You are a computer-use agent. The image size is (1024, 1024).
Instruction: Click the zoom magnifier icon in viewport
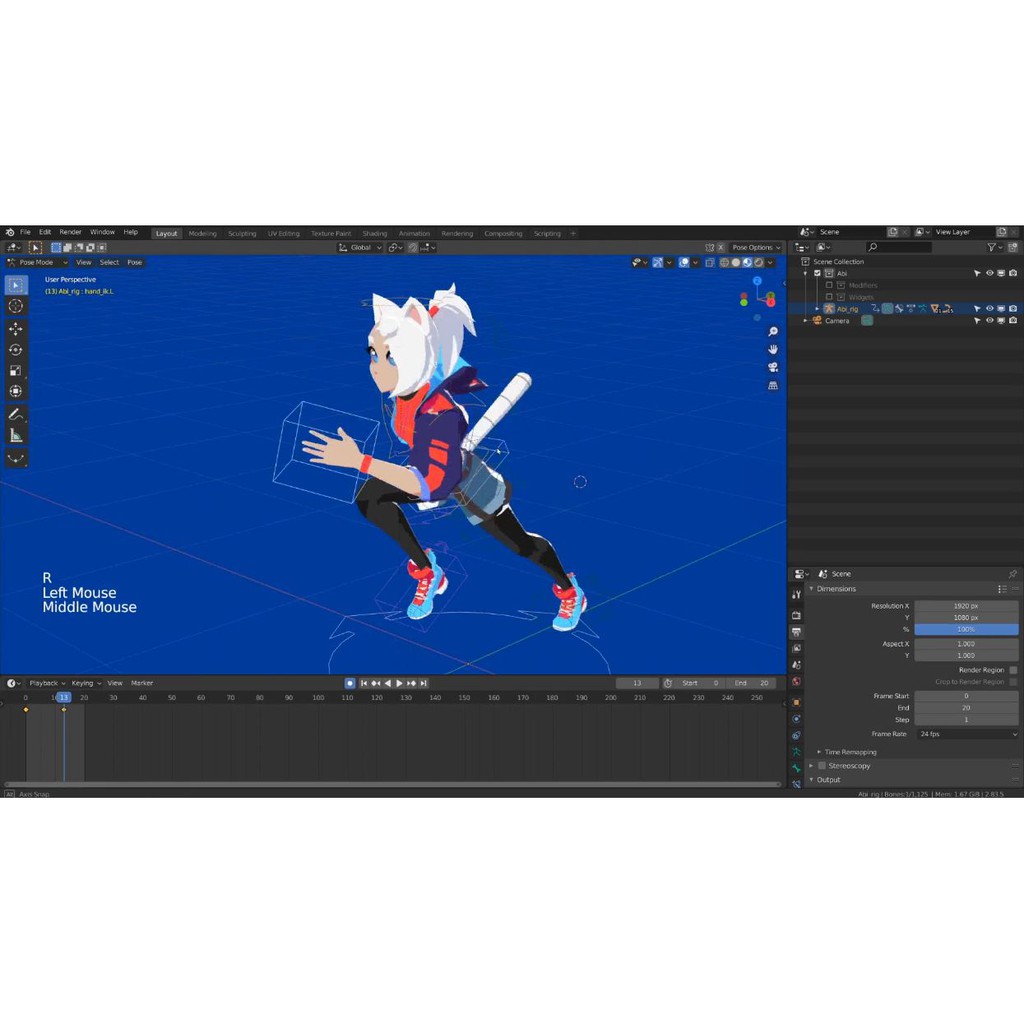tap(773, 332)
